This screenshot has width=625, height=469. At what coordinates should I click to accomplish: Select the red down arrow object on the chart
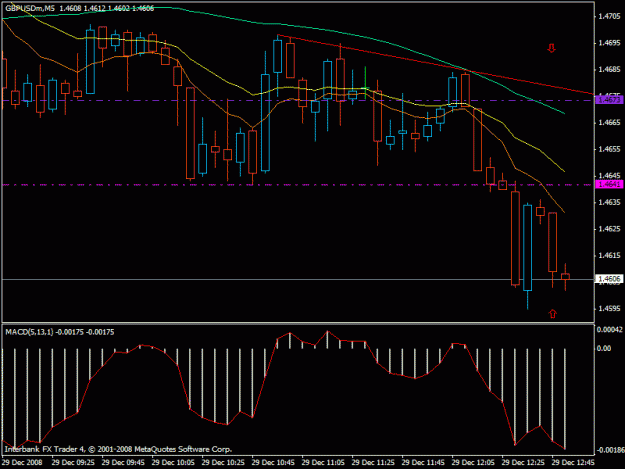[x=551, y=48]
